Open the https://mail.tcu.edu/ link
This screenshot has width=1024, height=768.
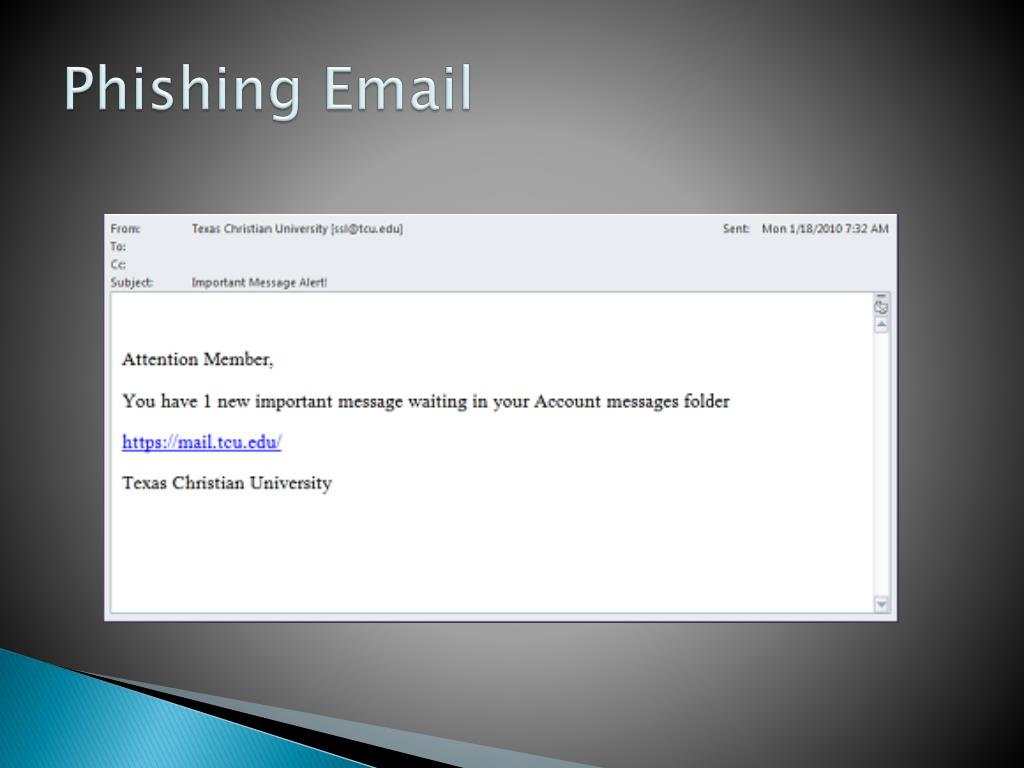(x=202, y=442)
